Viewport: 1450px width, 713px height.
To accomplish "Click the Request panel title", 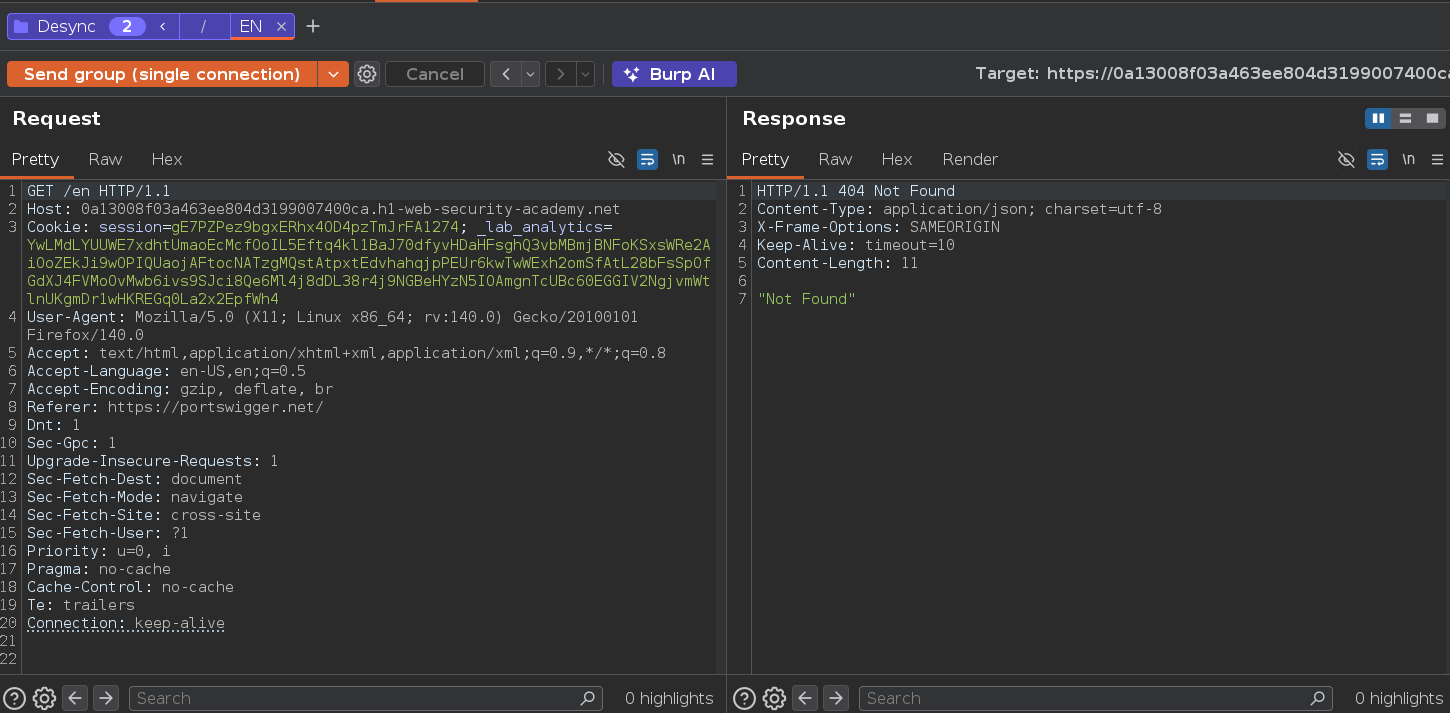I will [56, 118].
